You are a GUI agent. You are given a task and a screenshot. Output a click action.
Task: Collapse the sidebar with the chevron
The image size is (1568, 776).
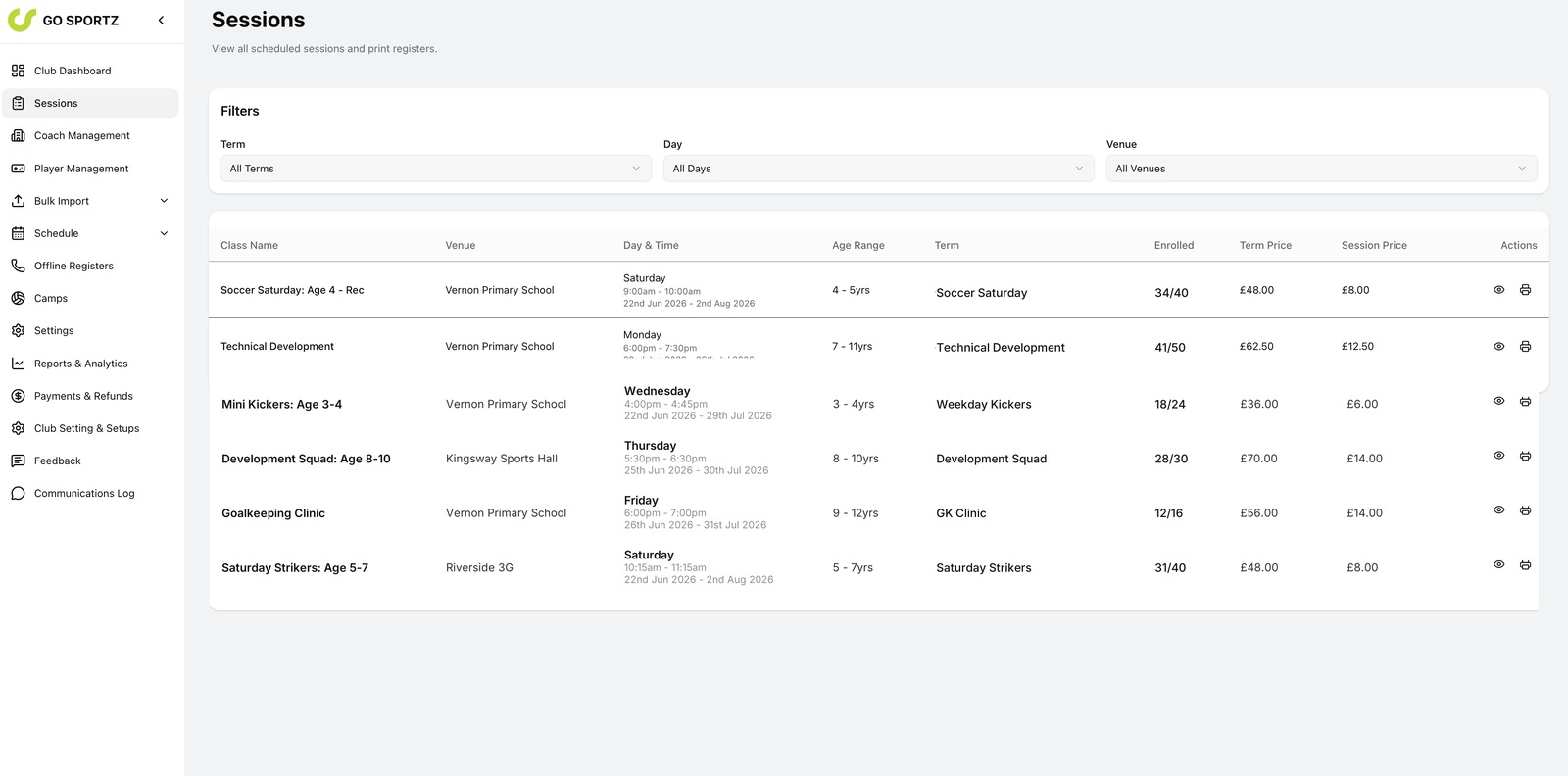point(161,20)
